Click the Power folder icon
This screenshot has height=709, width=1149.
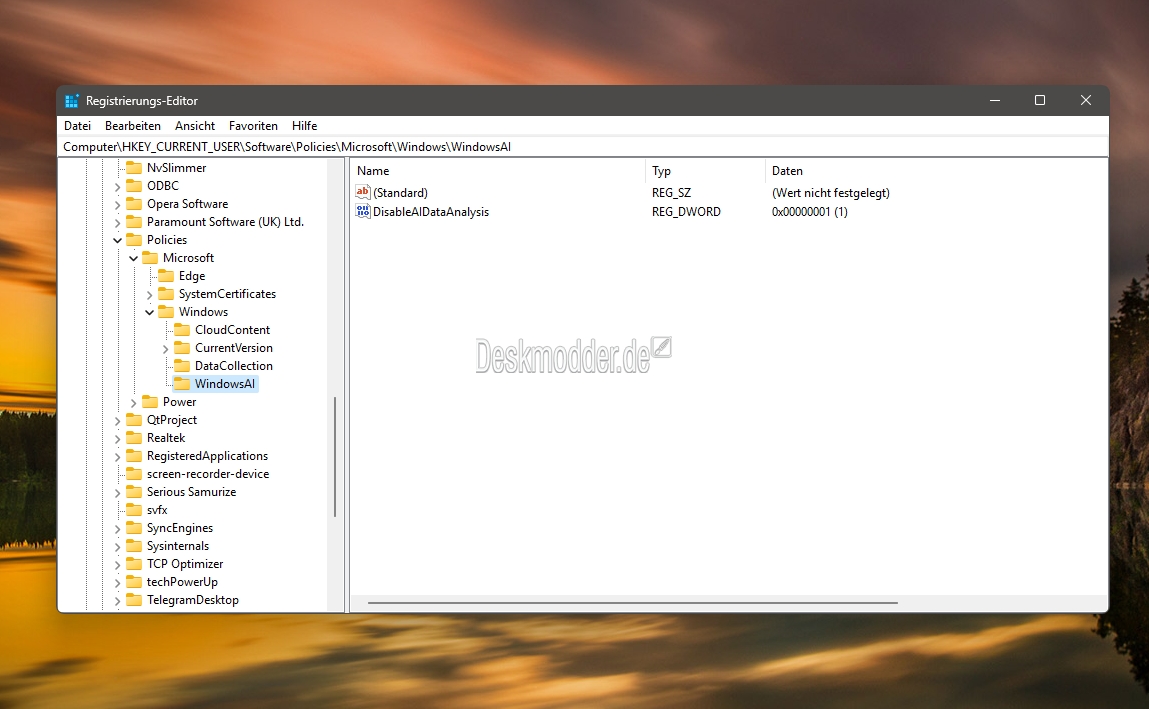point(150,402)
